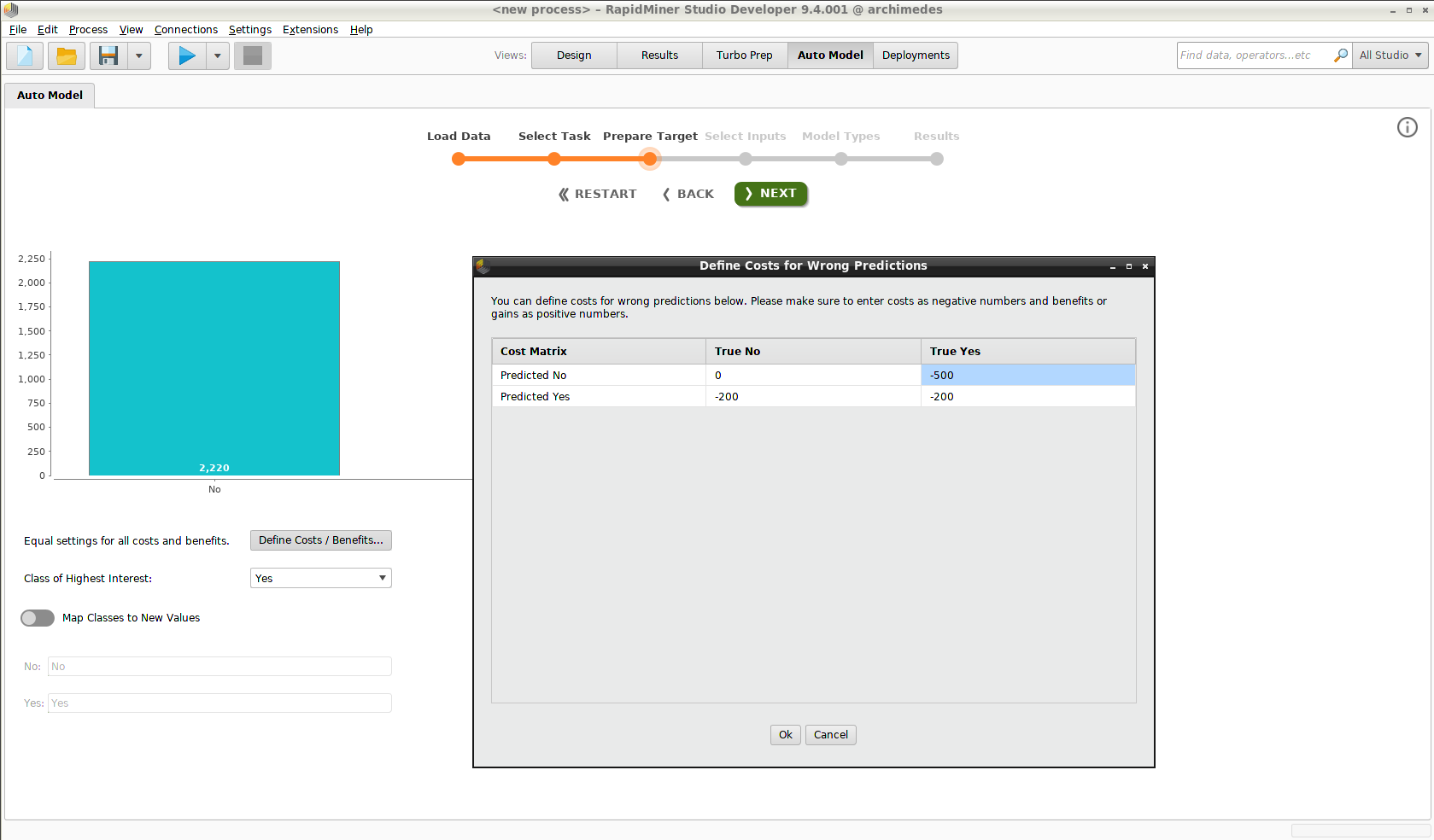Click the teal No bar in chart
The width and height of the screenshot is (1434, 840).
pos(214,369)
